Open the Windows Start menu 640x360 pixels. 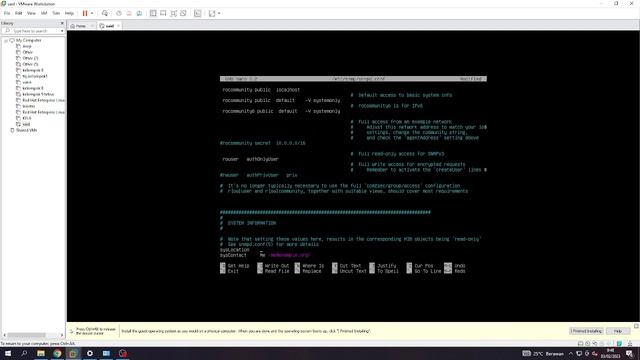click(8, 353)
